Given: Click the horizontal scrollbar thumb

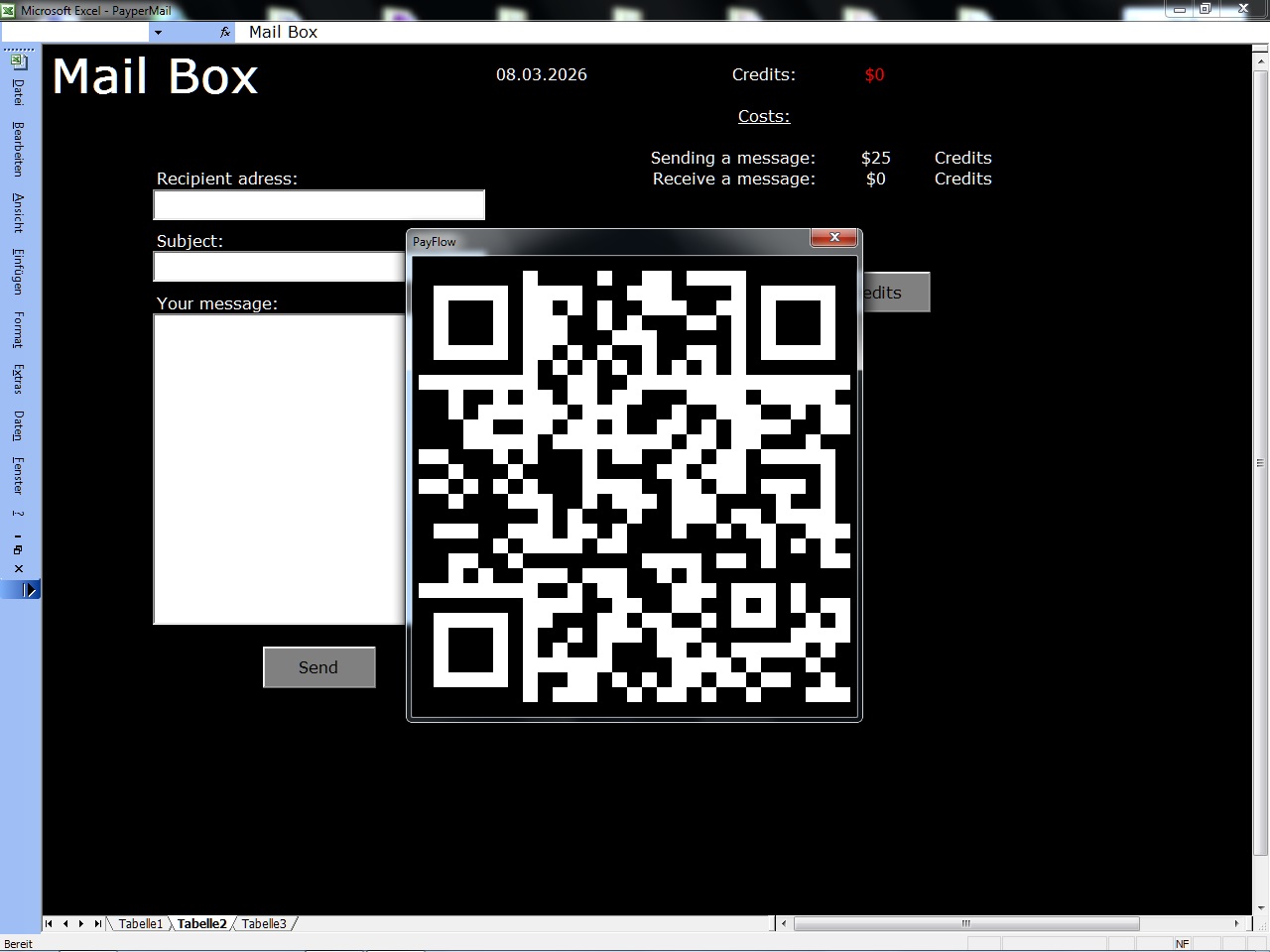Looking at the screenshot, I should pyautogui.click(x=966, y=923).
